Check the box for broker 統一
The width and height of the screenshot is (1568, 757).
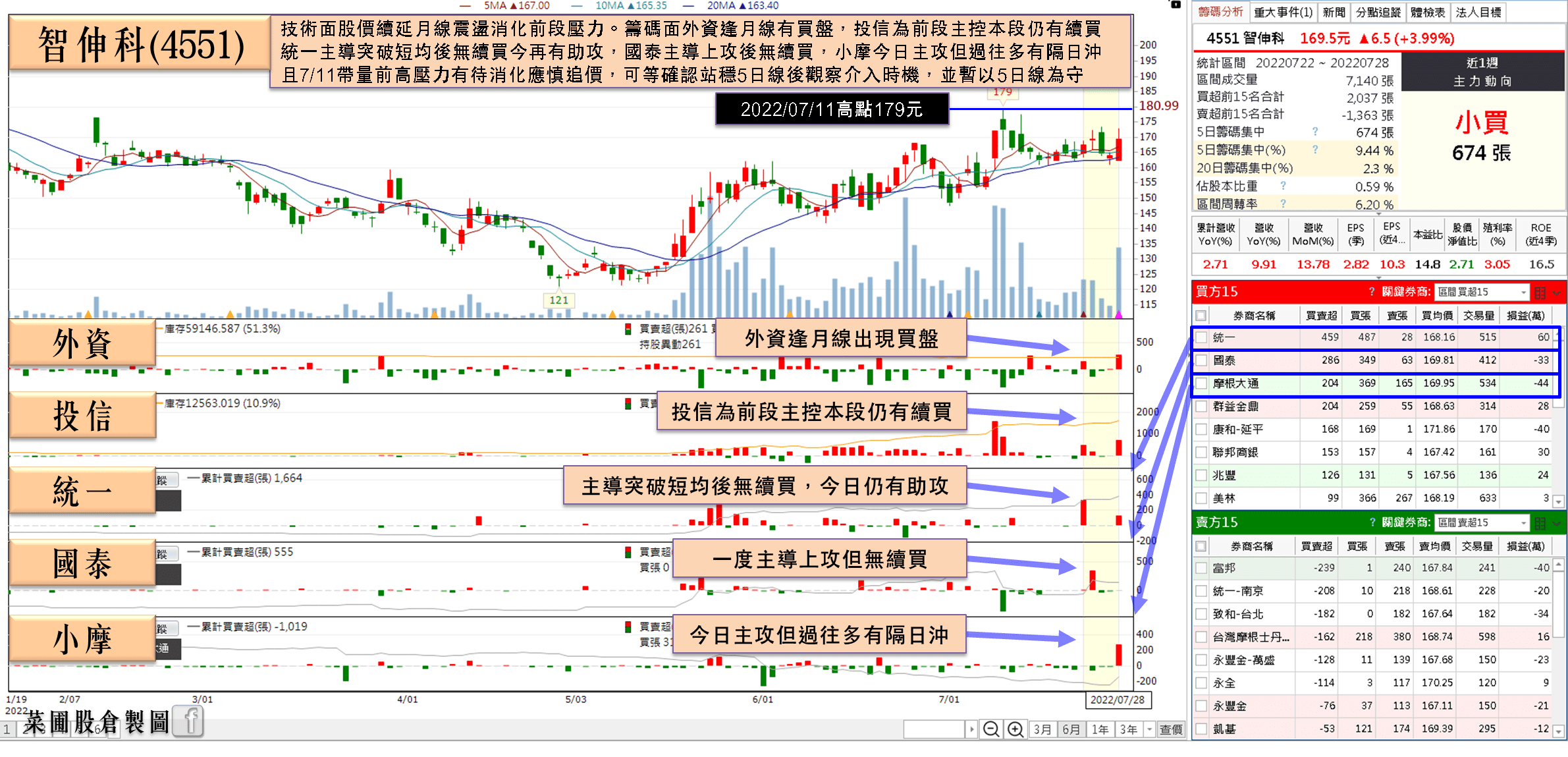[x=1202, y=337]
